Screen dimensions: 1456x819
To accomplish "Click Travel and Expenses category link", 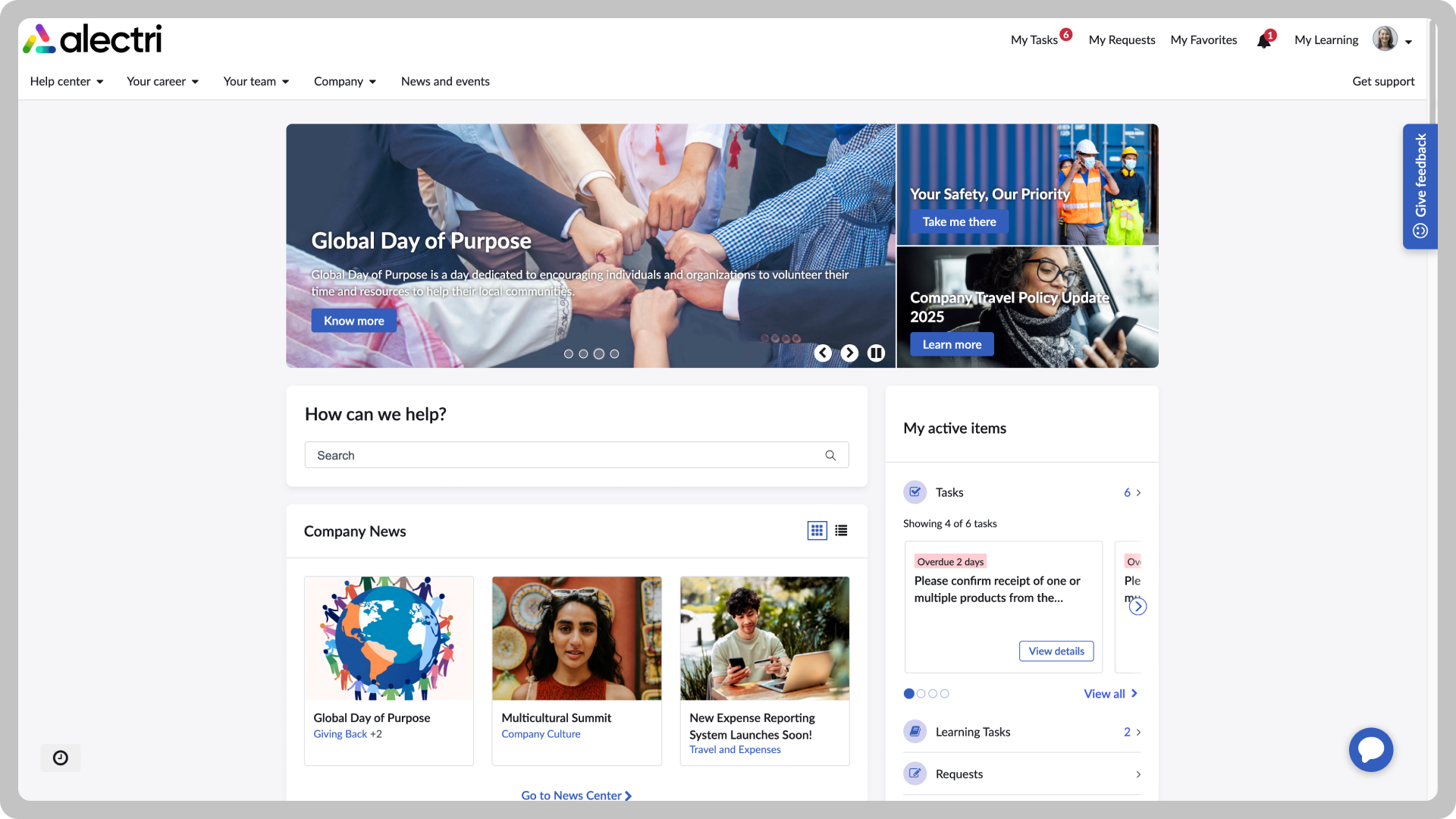I will (735, 749).
